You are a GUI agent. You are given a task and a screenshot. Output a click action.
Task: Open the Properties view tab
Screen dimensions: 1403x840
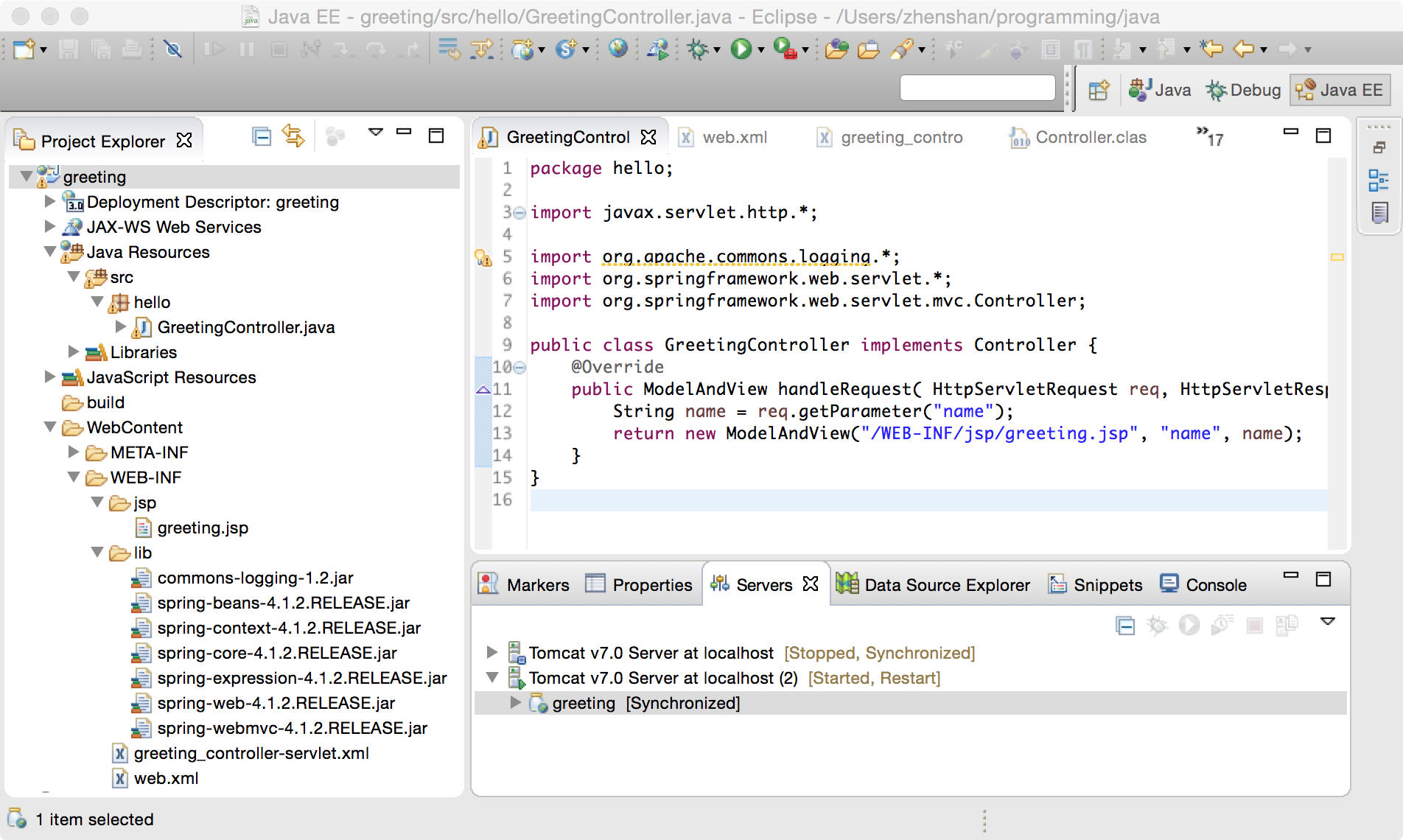639,584
